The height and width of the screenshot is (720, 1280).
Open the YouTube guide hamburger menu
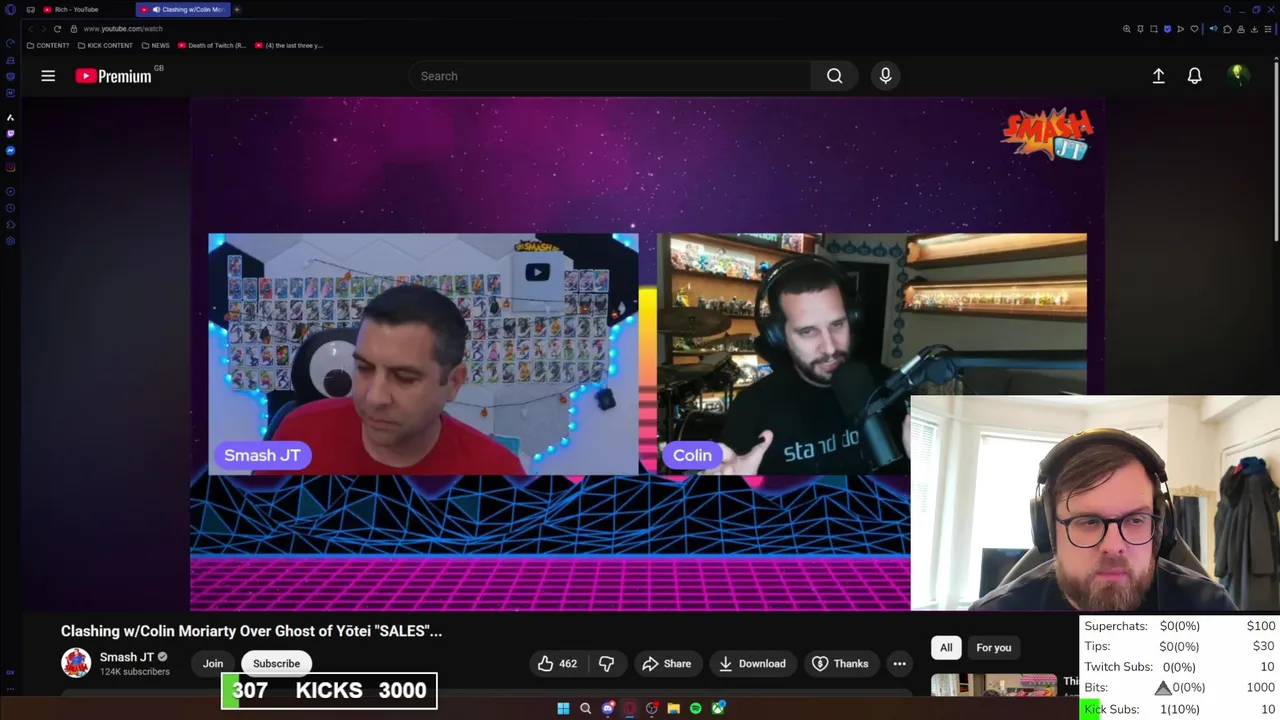pyautogui.click(x=48, y=76)
